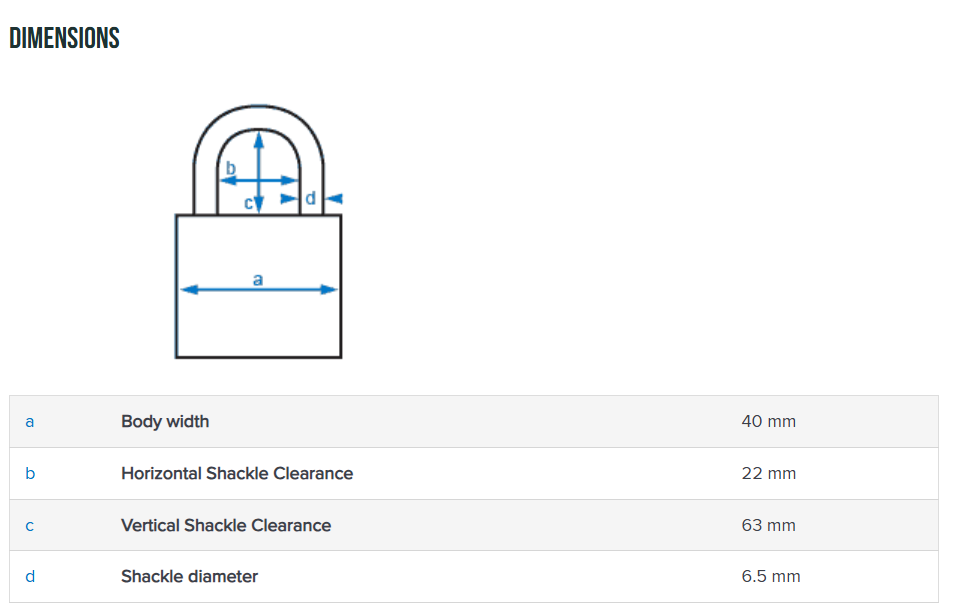The height and width of the screenshot is (614, 953).
Task: Click the blue 'c' letter in the table
Action: pos(30,526)
